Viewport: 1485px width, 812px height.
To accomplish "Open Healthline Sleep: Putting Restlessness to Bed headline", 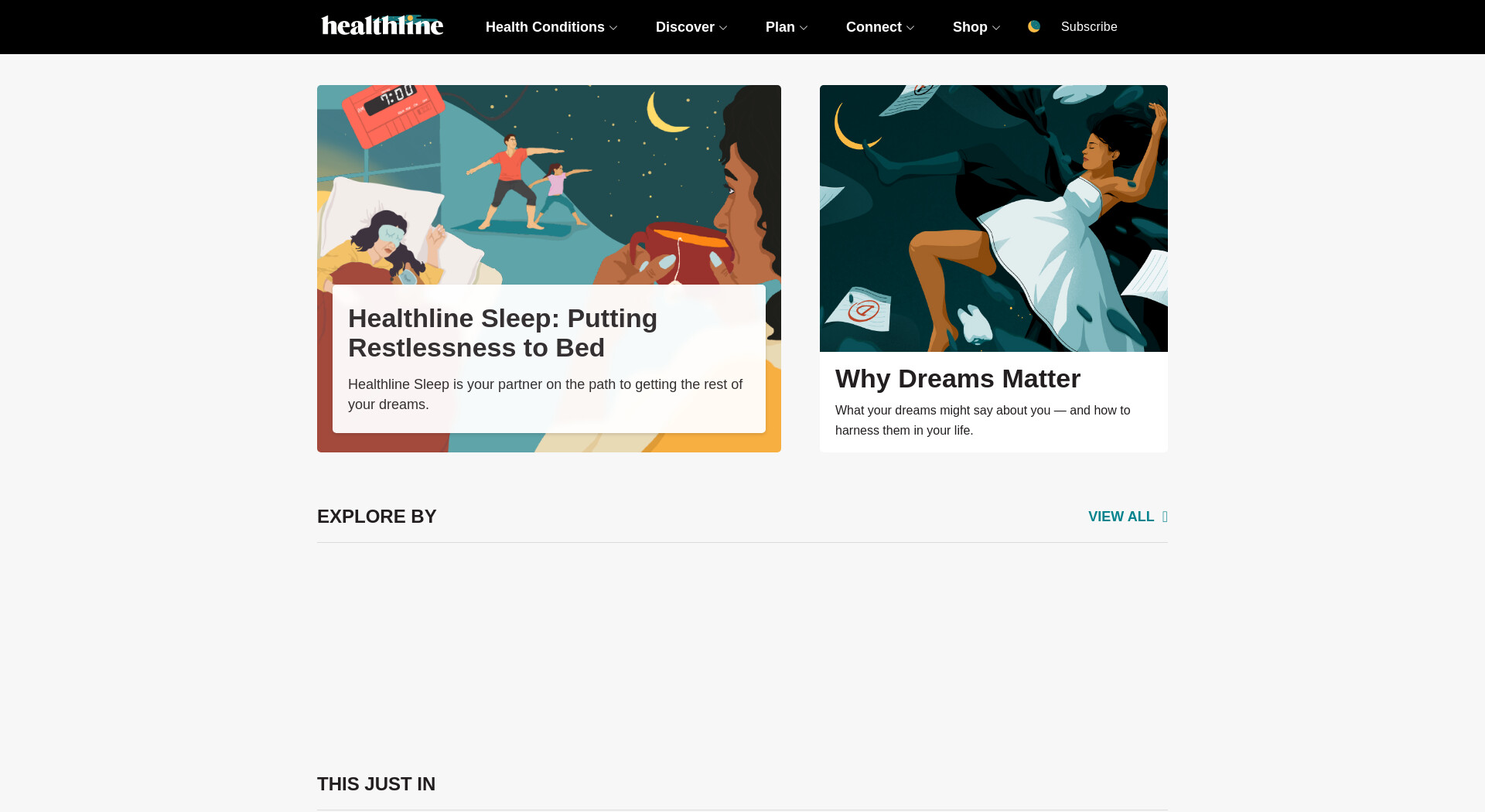I will coord(503,333).
